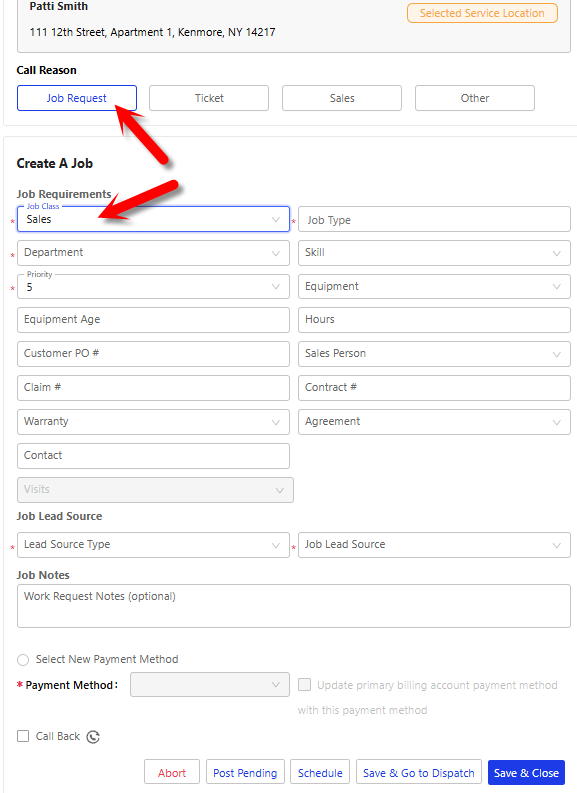Select the Ticket call reason
Viewport: 577px width, 793px height.
[x=209, y=98]
